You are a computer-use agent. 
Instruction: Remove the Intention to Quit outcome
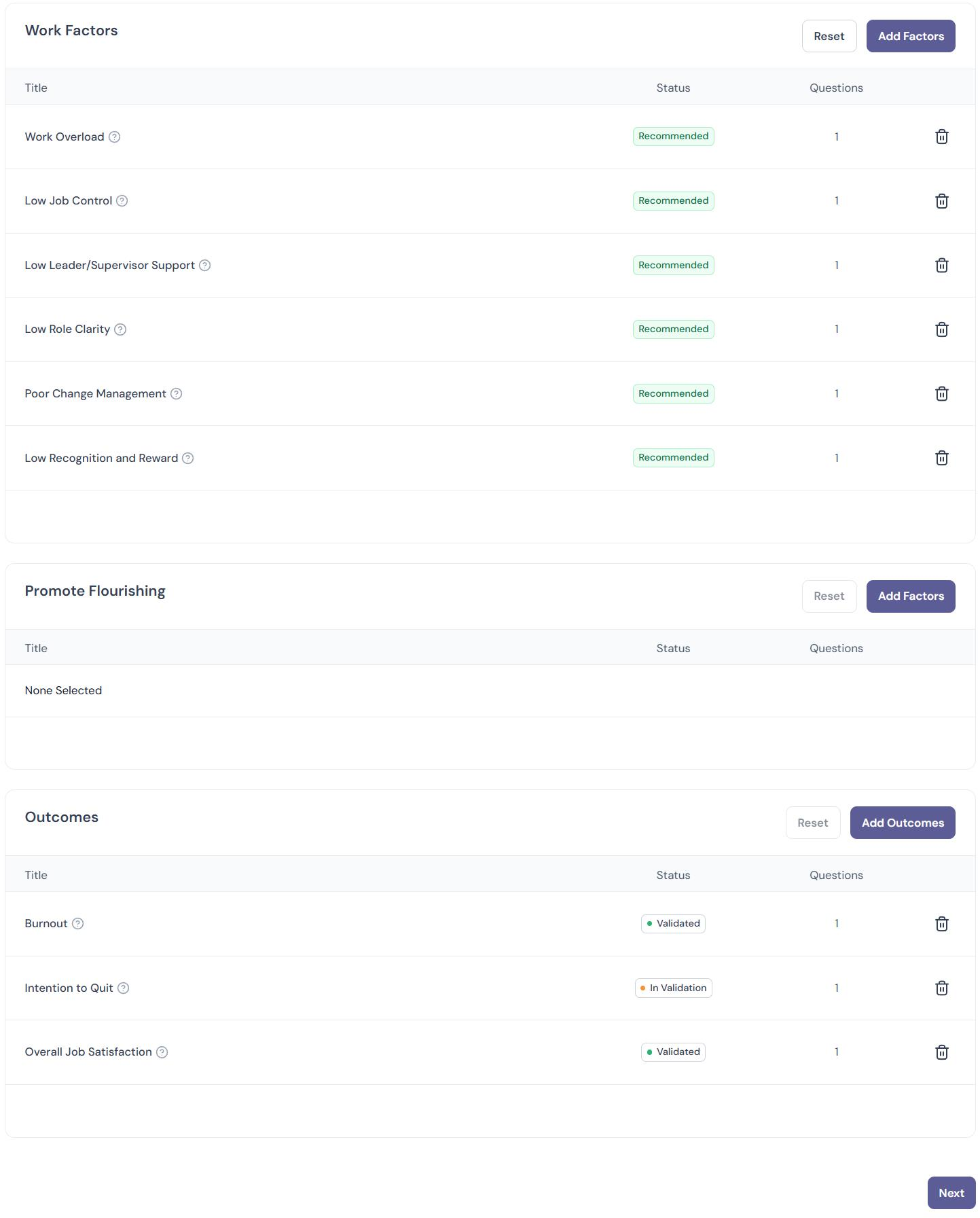coord(941,988)
